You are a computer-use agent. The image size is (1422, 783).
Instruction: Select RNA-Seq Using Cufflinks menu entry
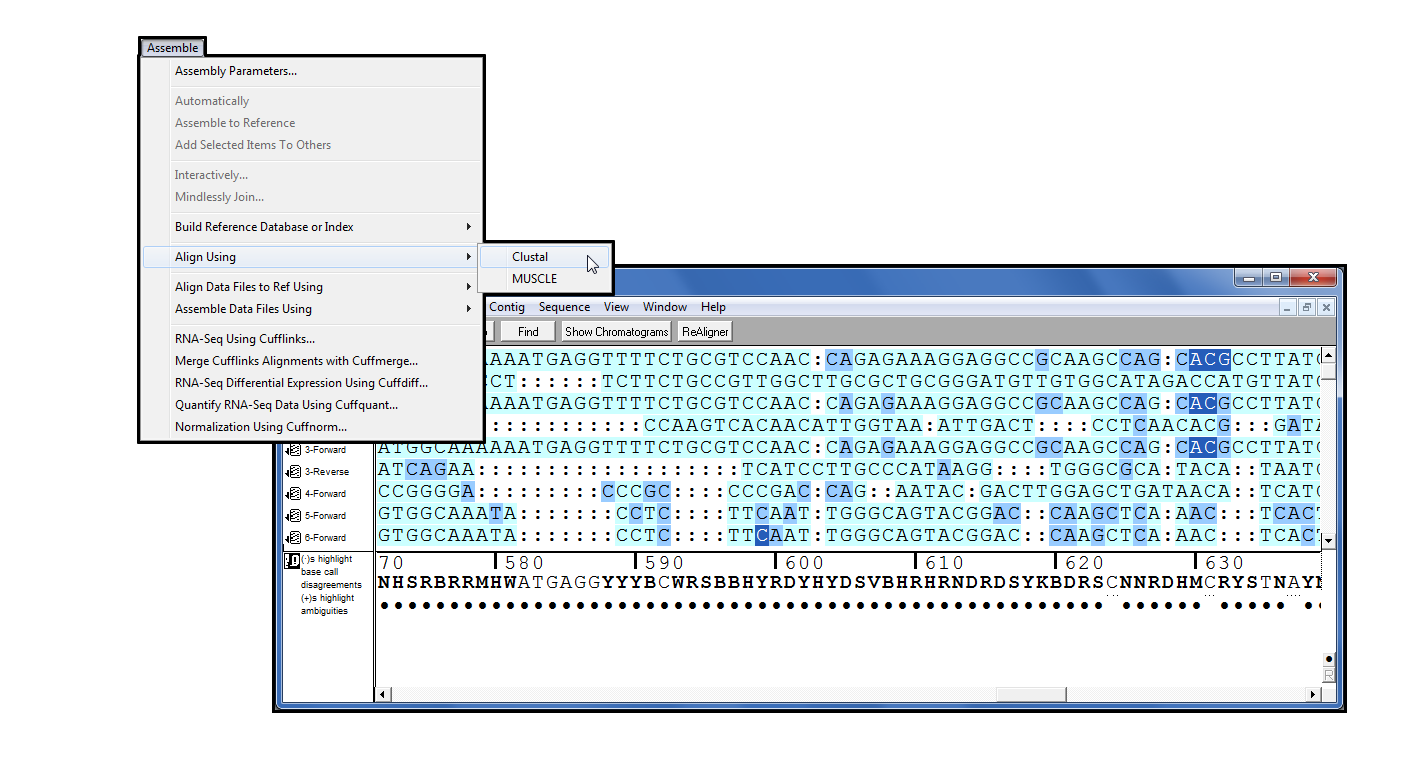click(245, 339)
